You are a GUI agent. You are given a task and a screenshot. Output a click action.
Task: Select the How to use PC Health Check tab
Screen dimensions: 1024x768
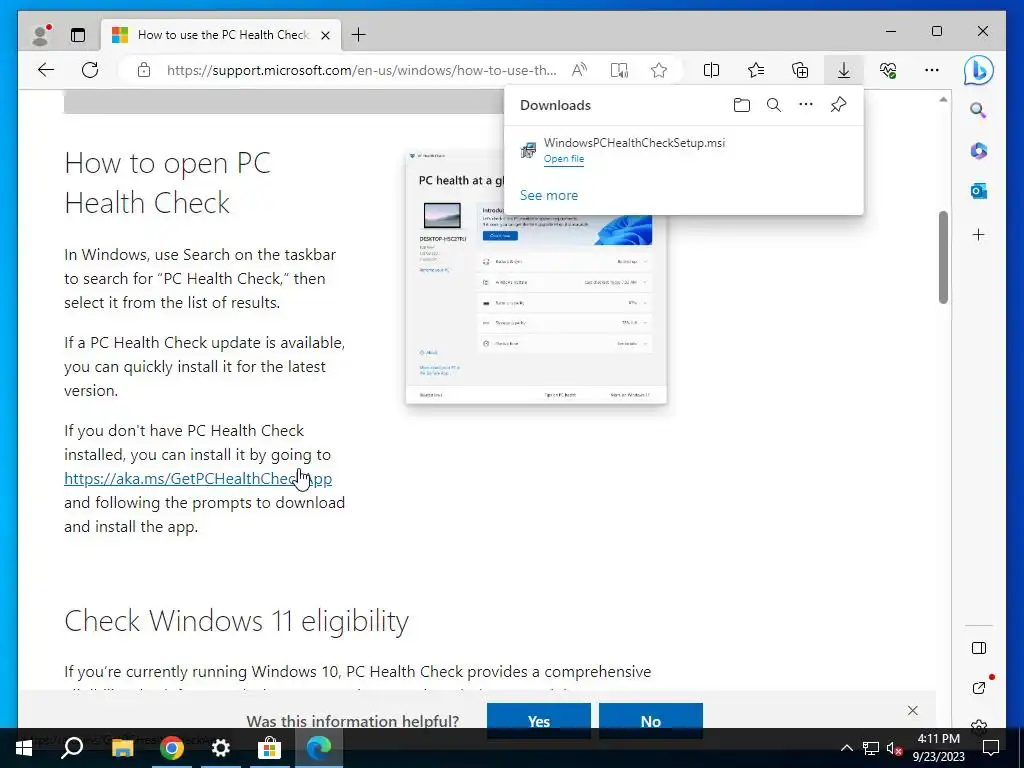[x=220, y=35]
